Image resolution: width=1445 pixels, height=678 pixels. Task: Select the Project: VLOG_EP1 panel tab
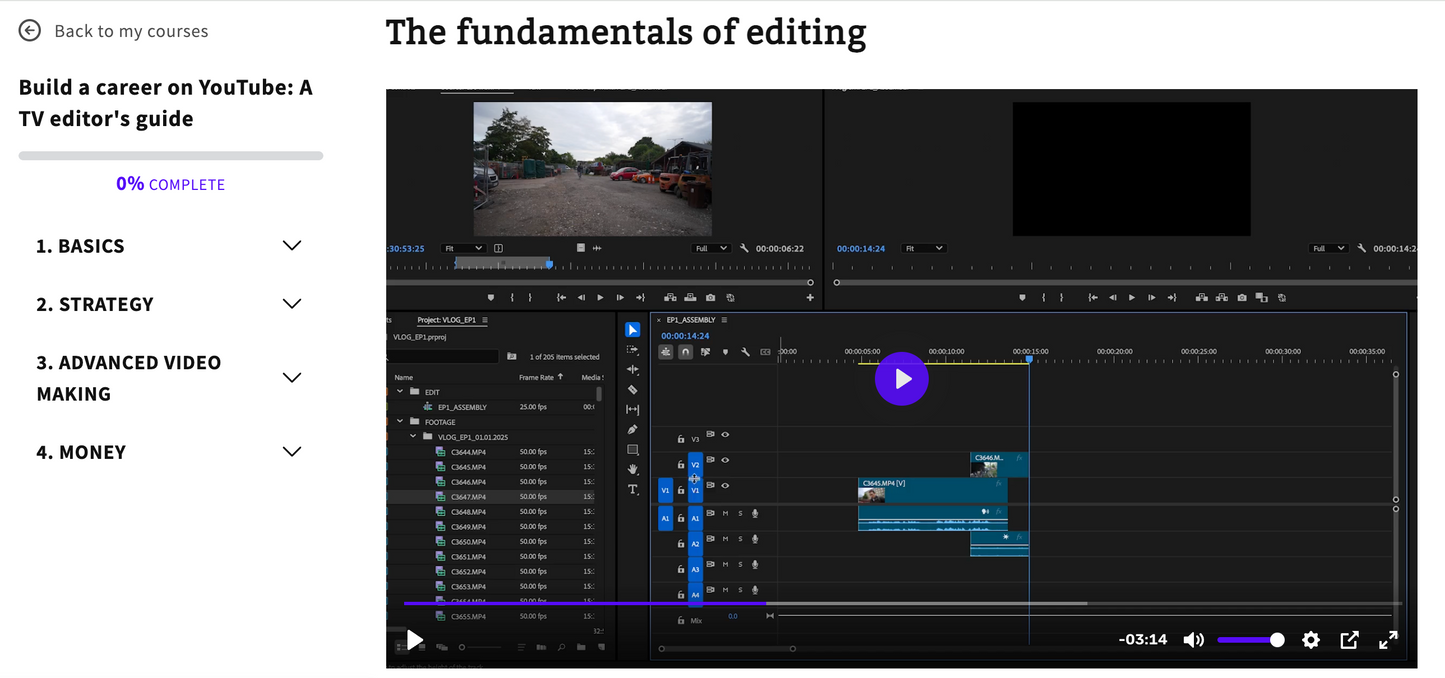[x=447, y=320]
